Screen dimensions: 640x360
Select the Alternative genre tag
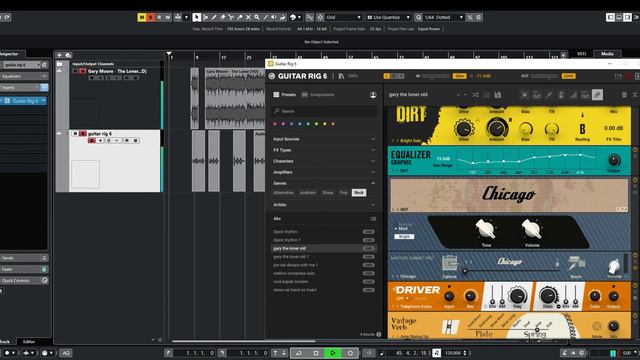pyautogui.click(x=283, y=193)
